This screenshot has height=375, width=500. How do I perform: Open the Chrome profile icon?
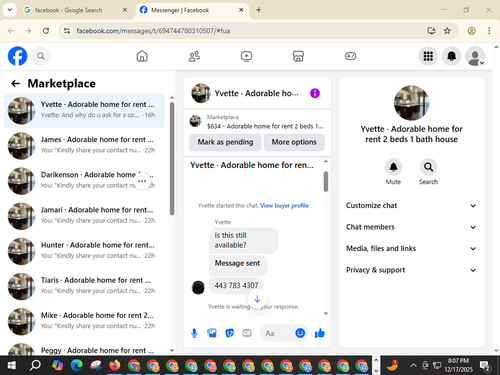tap(471, 31)
